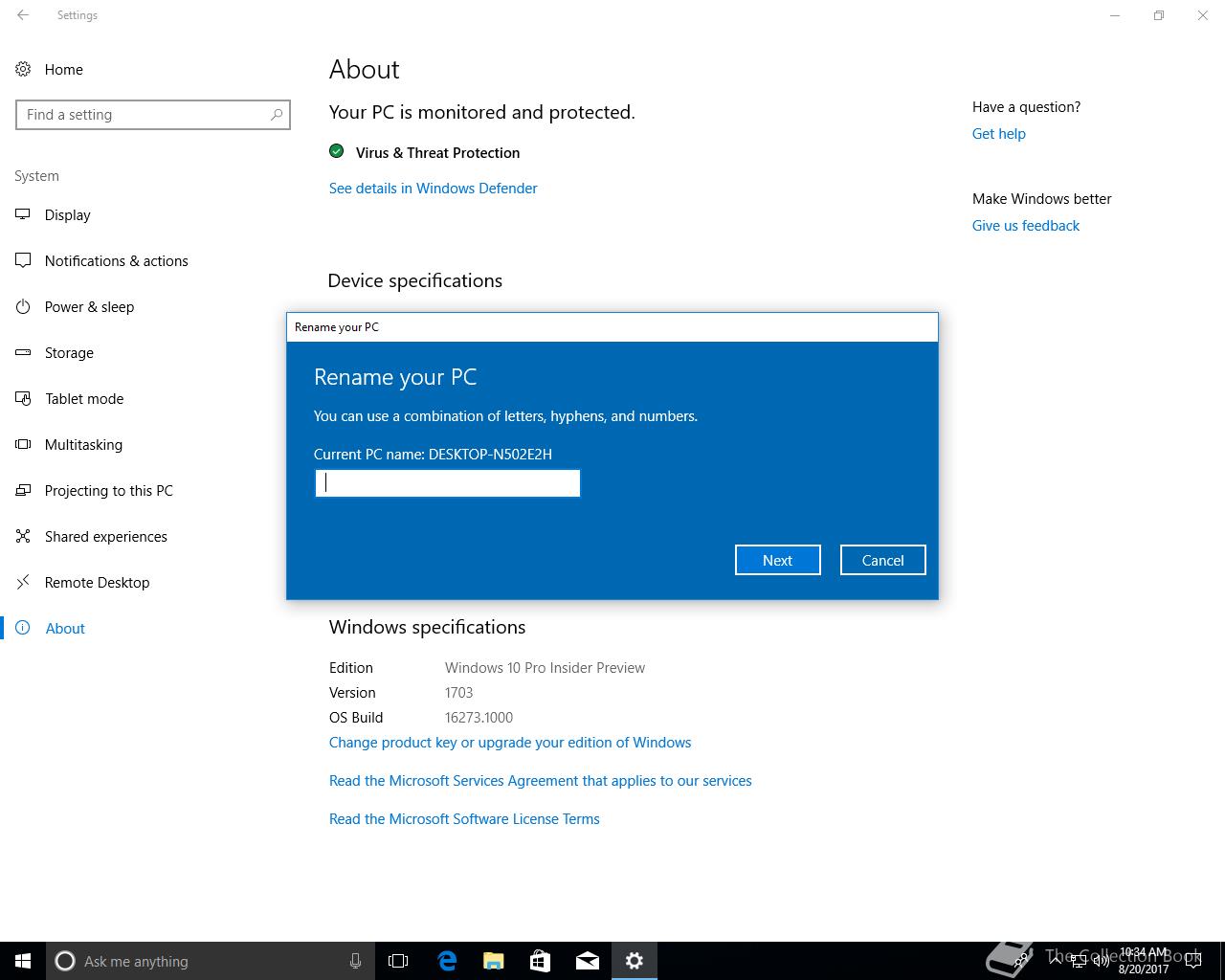The height and width of the screenshot is (980, 1225).
Task: Click the Multitasking icon
Action: tap(23, 444)
